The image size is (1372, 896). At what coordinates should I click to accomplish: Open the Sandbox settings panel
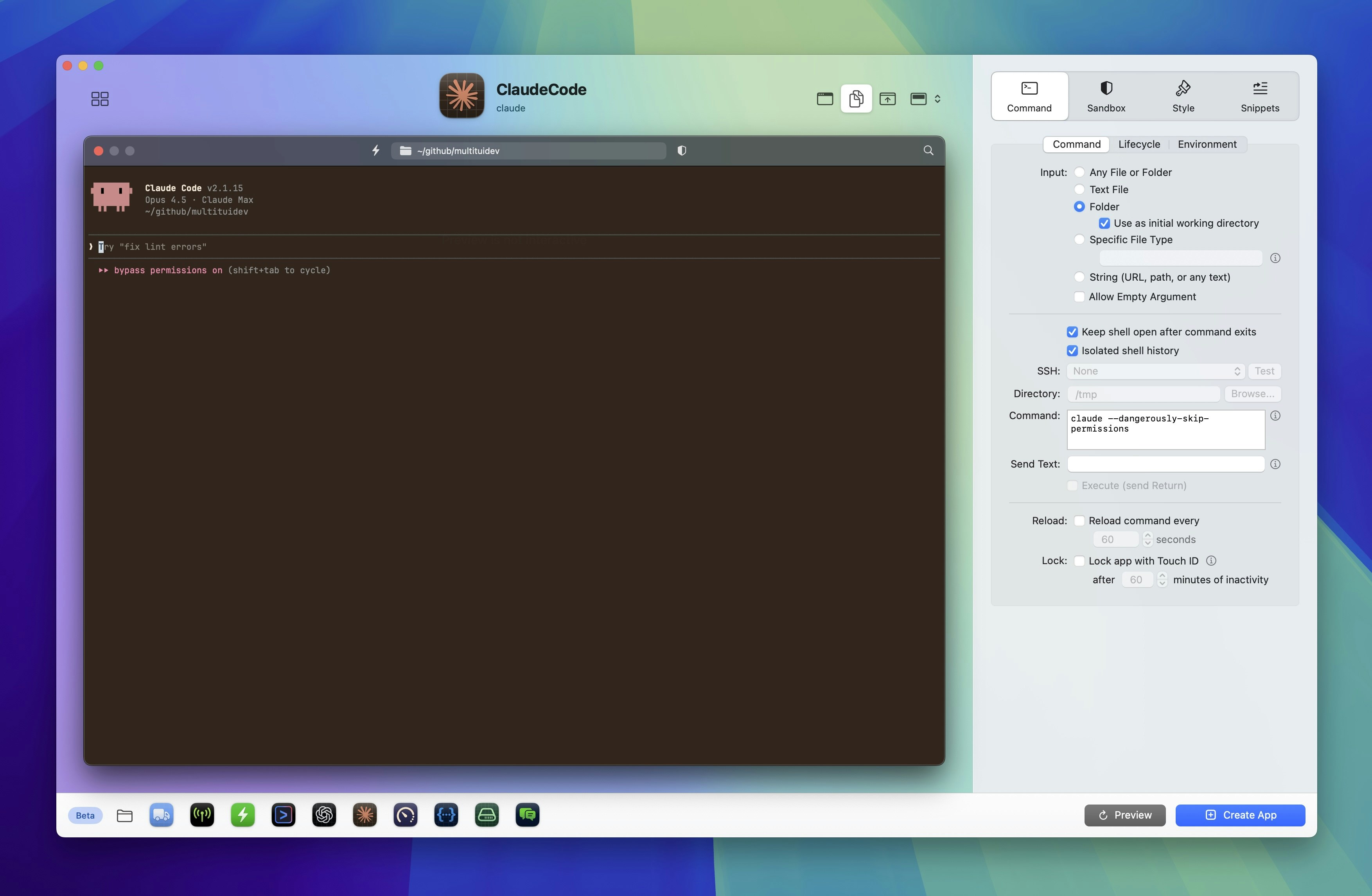[x=1106, y=96]
